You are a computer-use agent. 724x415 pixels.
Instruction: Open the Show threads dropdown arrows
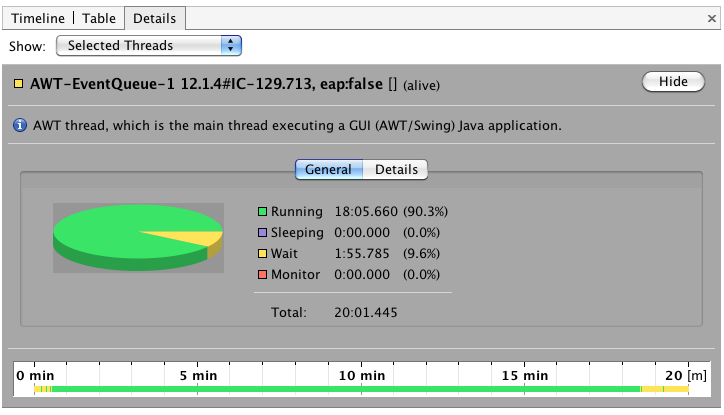tap(231, 45)
